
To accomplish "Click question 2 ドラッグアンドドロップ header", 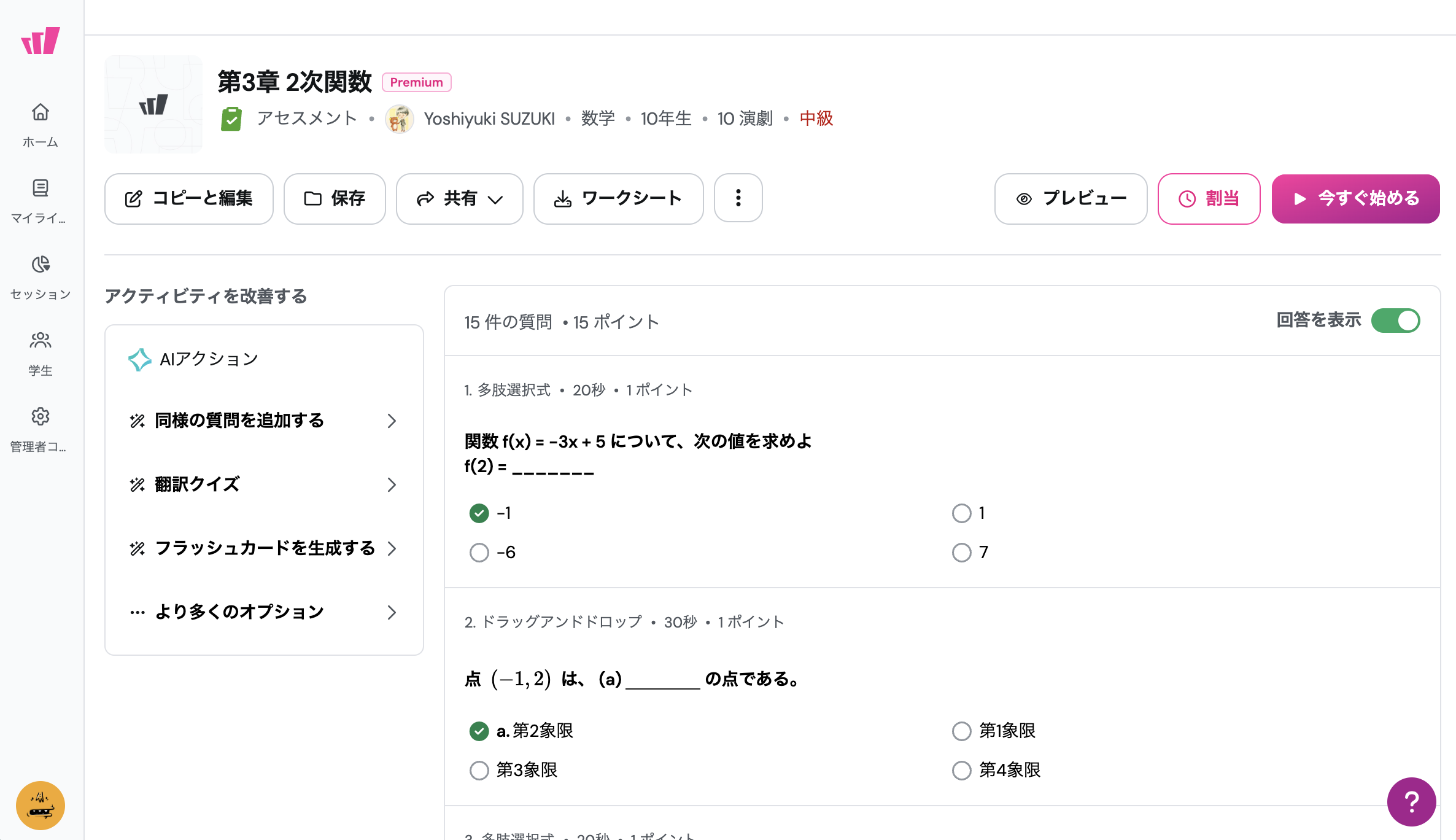I will click(624, 622).
